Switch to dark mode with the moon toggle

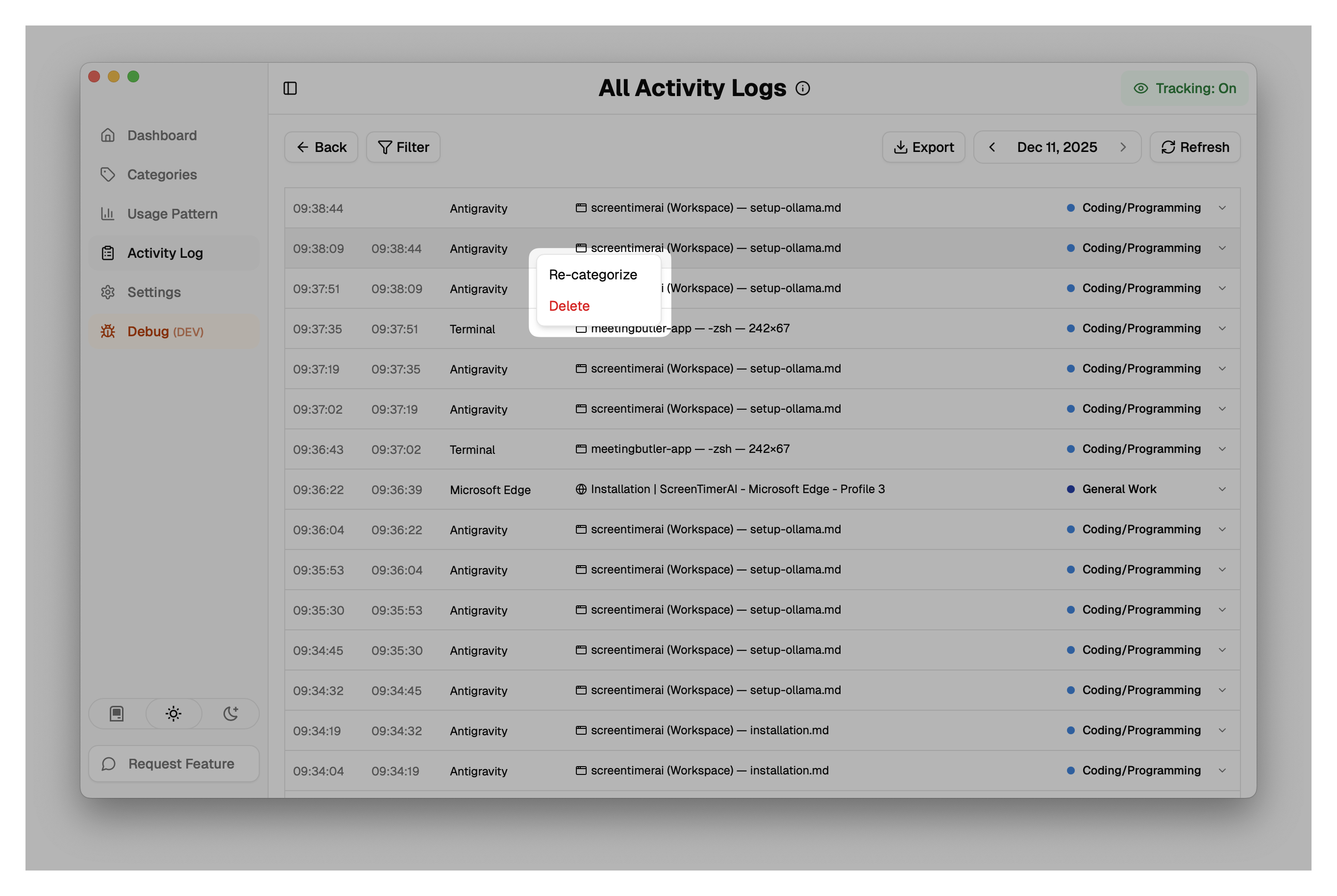coord(231,714)
